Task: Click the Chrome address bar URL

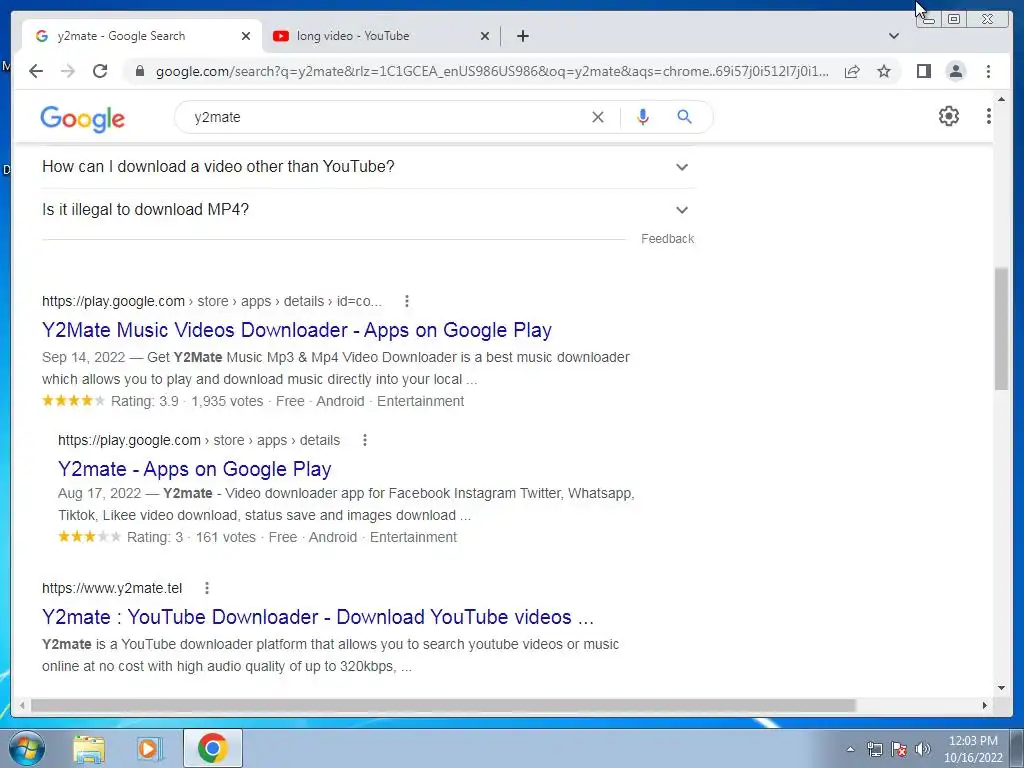Action: pos(492,71)
